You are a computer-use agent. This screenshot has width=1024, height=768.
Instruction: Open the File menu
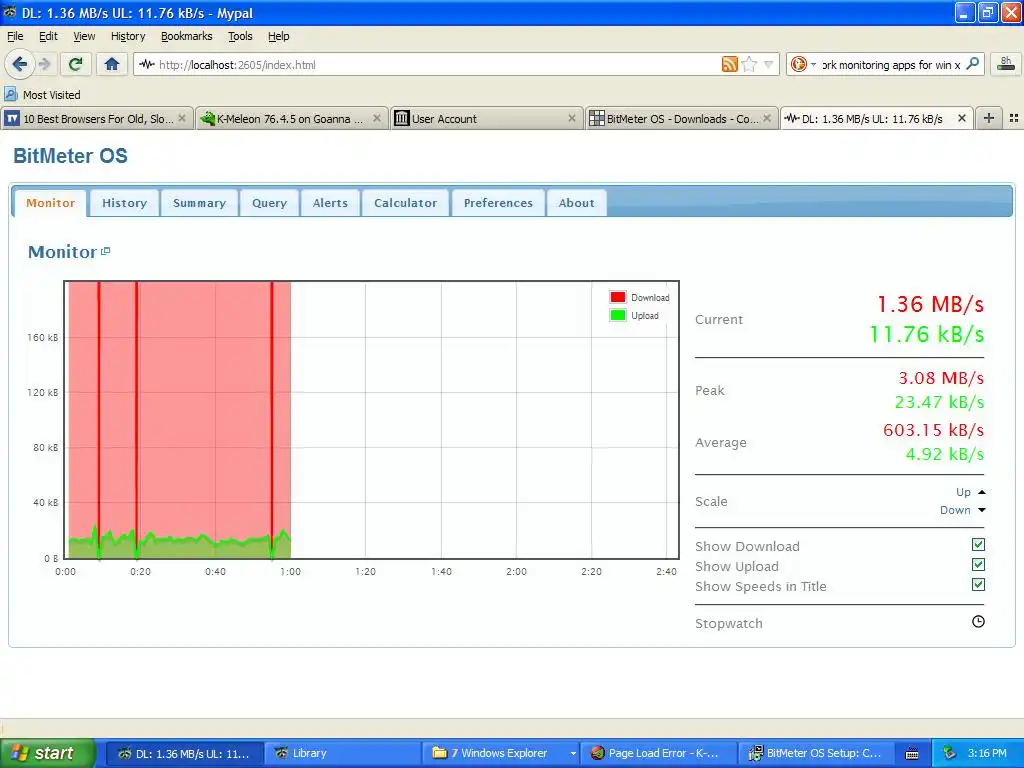click(15, 37)
